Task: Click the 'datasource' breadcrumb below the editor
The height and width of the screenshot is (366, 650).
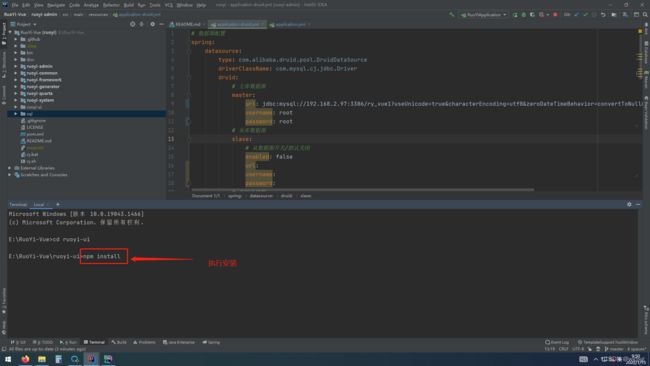Action: [261, 196]
